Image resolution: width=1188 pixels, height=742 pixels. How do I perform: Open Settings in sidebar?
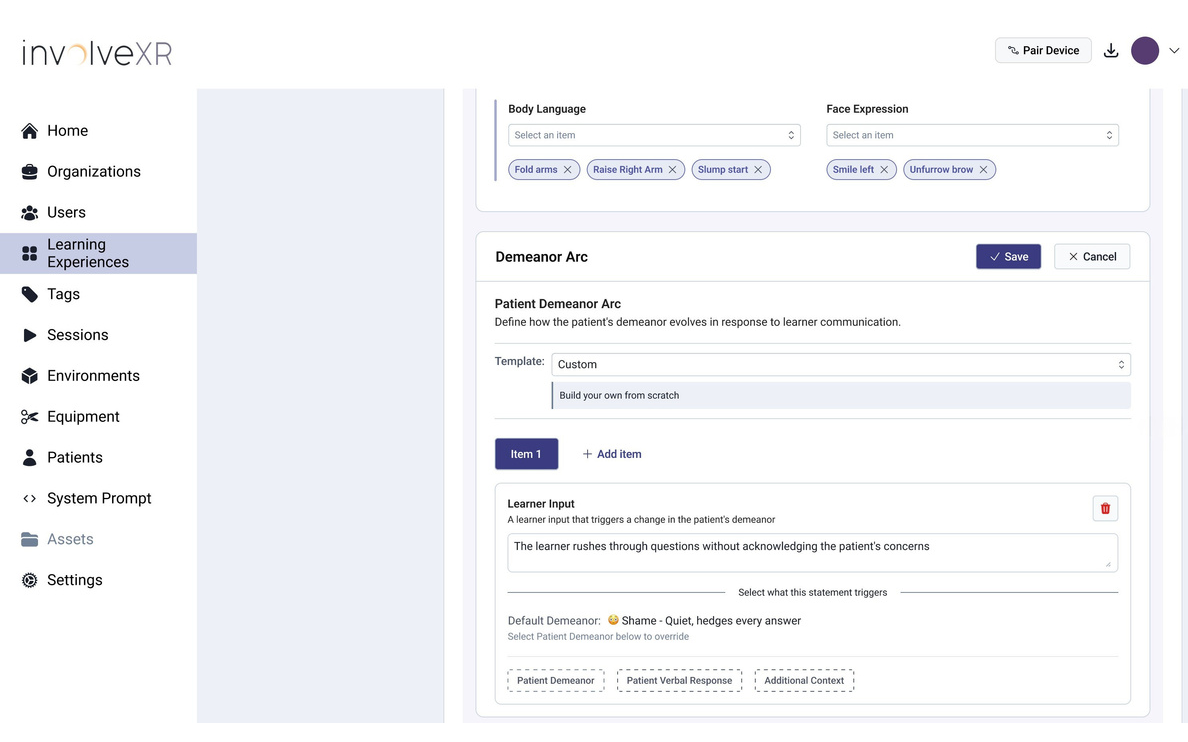pyautogui.click(x=98, y=581)
